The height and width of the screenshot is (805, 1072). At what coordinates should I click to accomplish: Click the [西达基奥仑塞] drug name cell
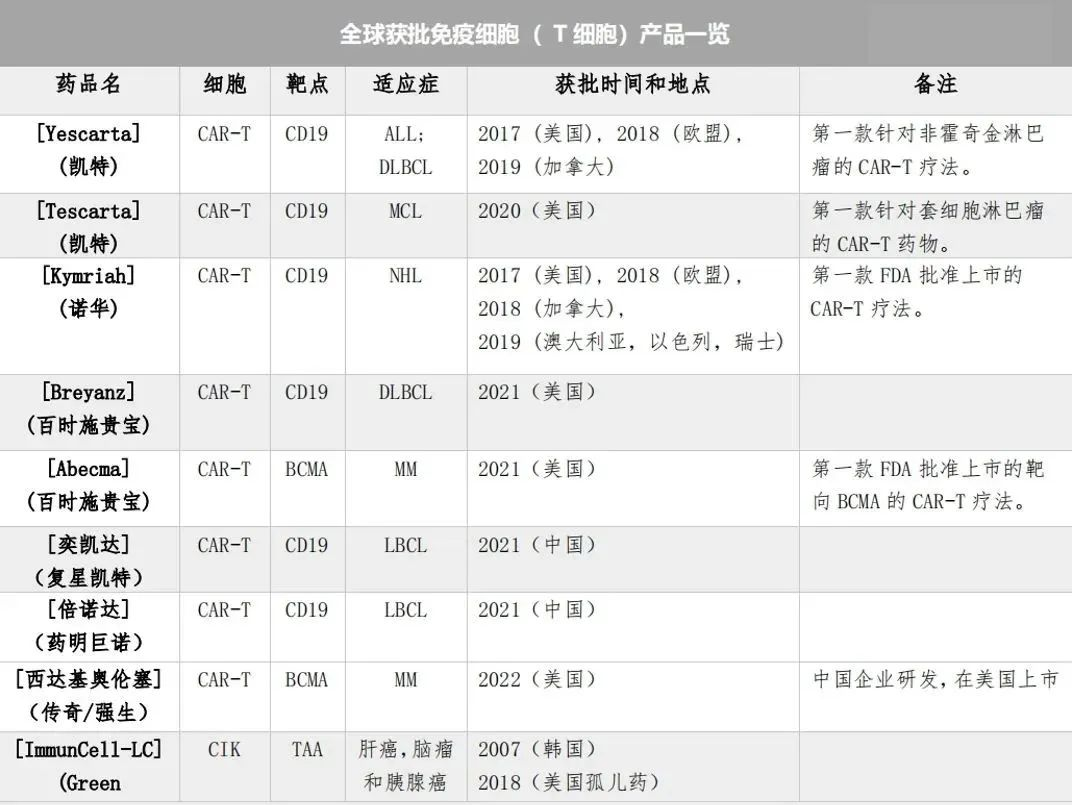click(x=89, y=695)
